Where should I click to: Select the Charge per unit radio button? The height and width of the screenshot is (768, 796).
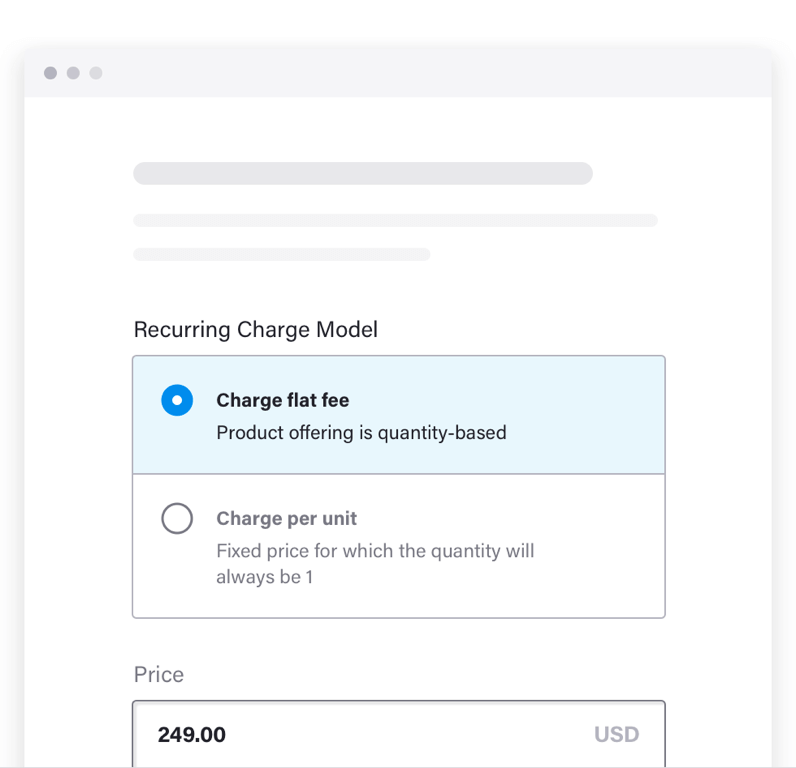(x=177, y=518)
